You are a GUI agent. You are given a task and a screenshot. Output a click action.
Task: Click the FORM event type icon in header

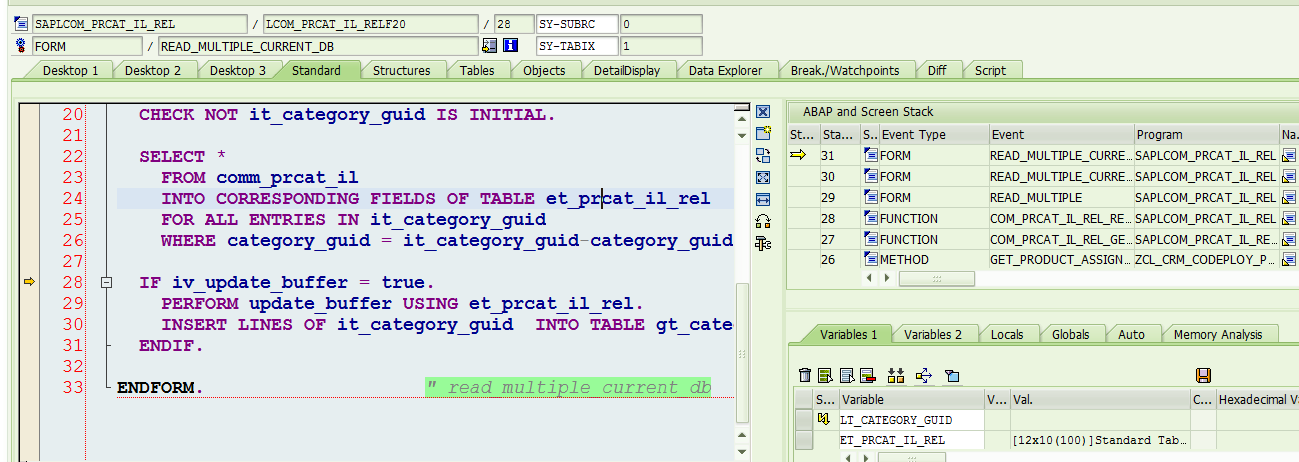pos(21,46)
